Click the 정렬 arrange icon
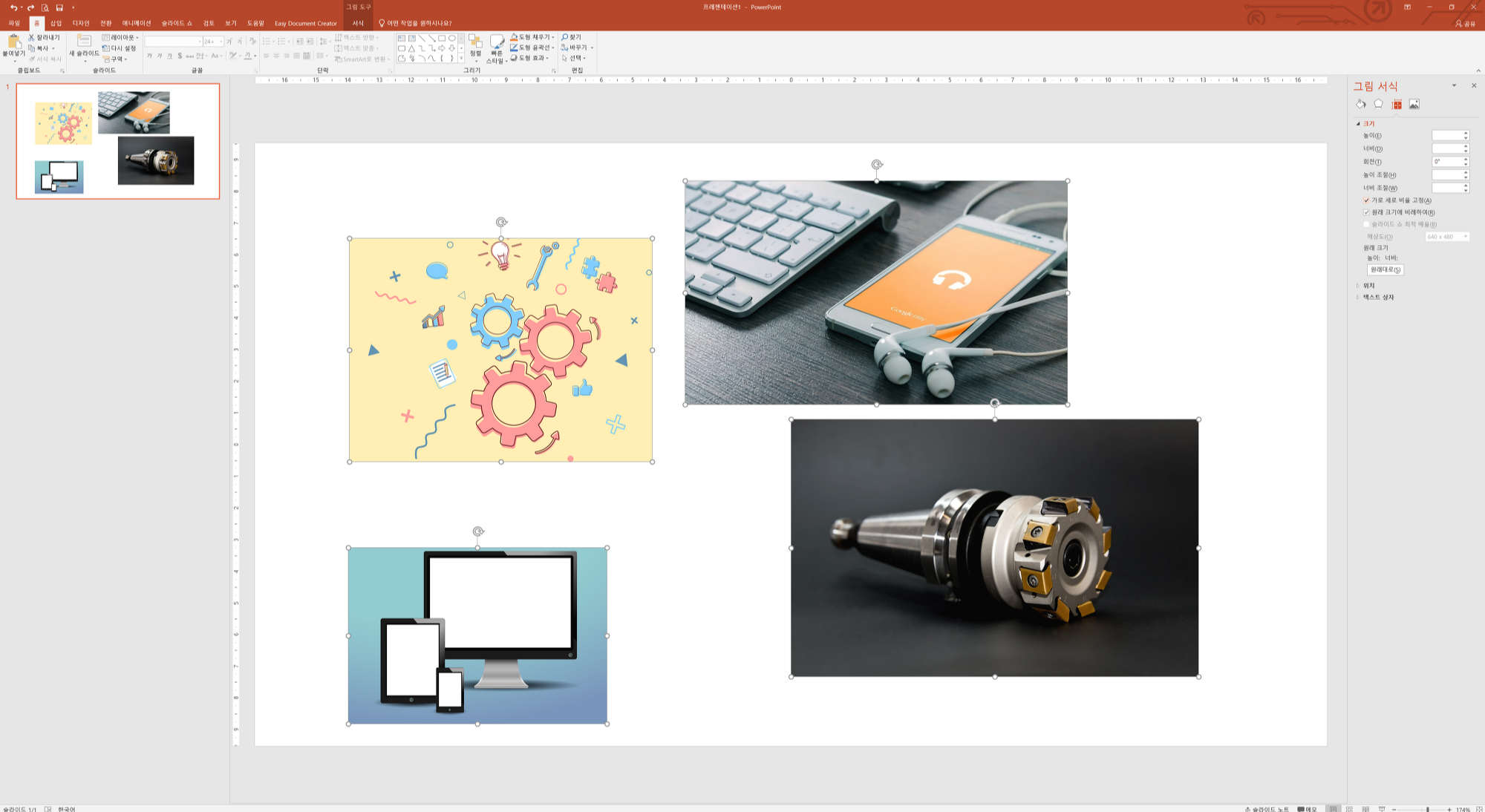1485x812 pixels. (475, 42)
